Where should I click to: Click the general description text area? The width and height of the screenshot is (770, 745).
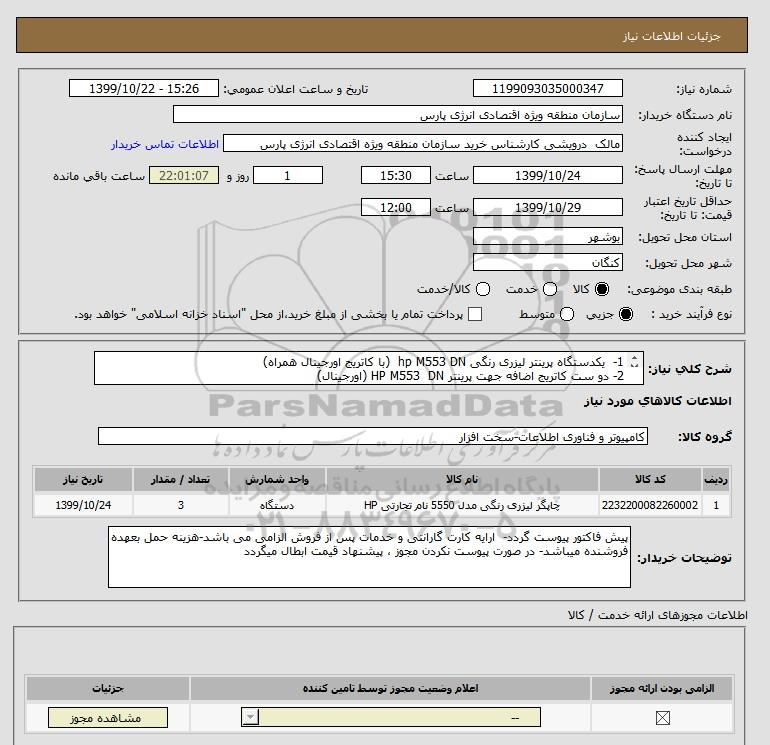point(369,368)
